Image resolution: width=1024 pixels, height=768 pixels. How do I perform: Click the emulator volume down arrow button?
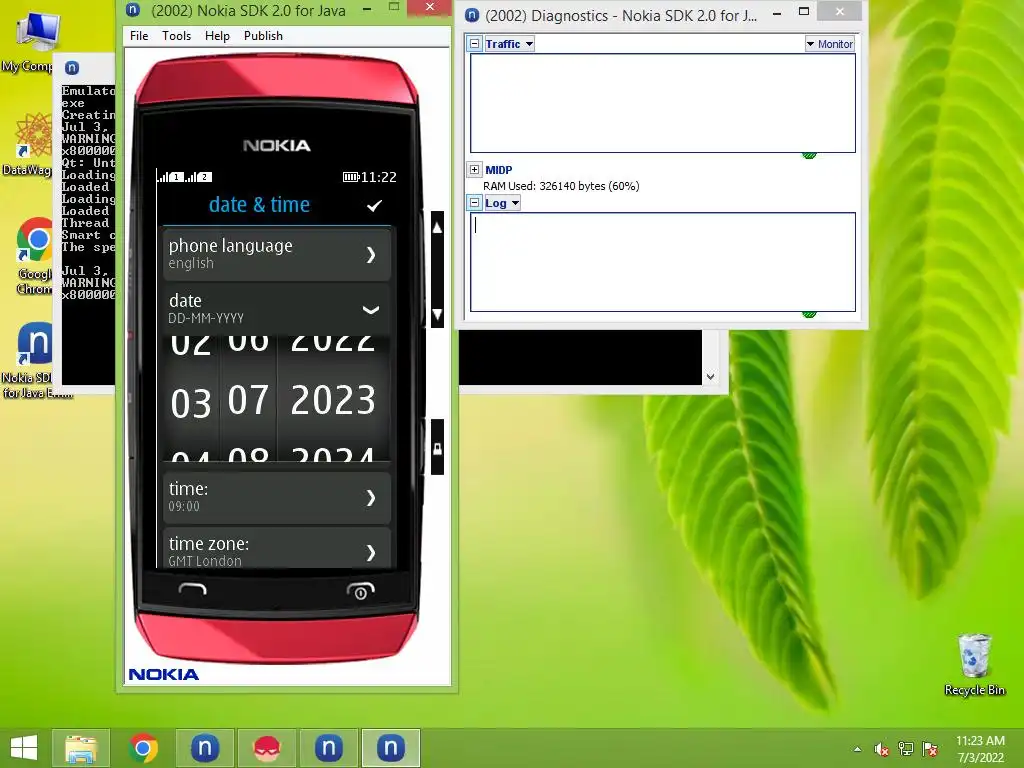[x=437, y=314]
